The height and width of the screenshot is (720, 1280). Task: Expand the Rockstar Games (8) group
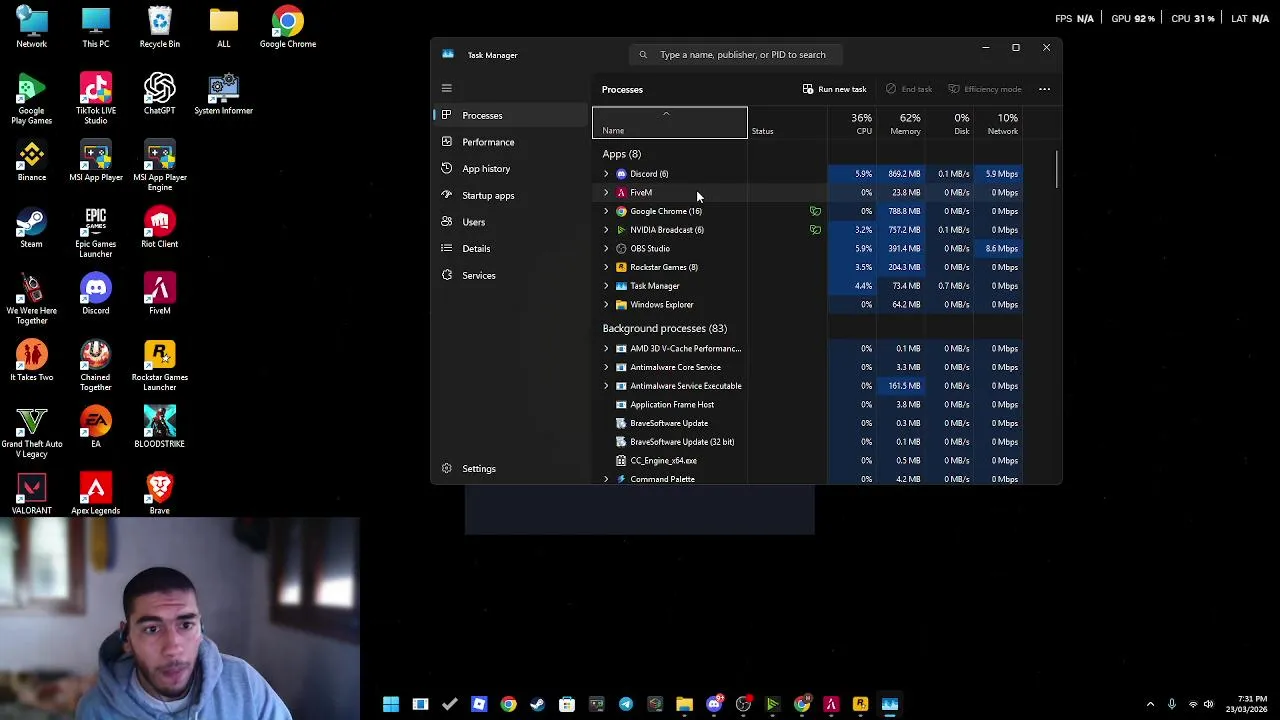(x=606, y=267)
